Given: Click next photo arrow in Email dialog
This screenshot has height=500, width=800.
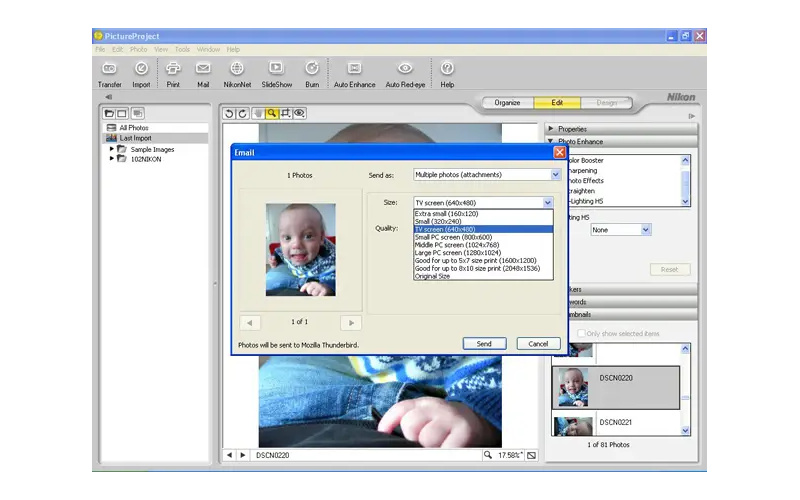Looking at the screenshot, I should click(351, 322).
